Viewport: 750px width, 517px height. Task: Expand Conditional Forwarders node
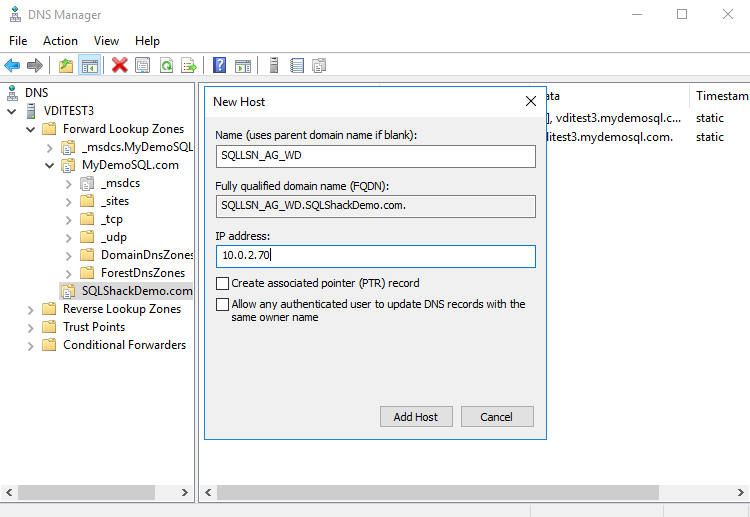[31, 346]
